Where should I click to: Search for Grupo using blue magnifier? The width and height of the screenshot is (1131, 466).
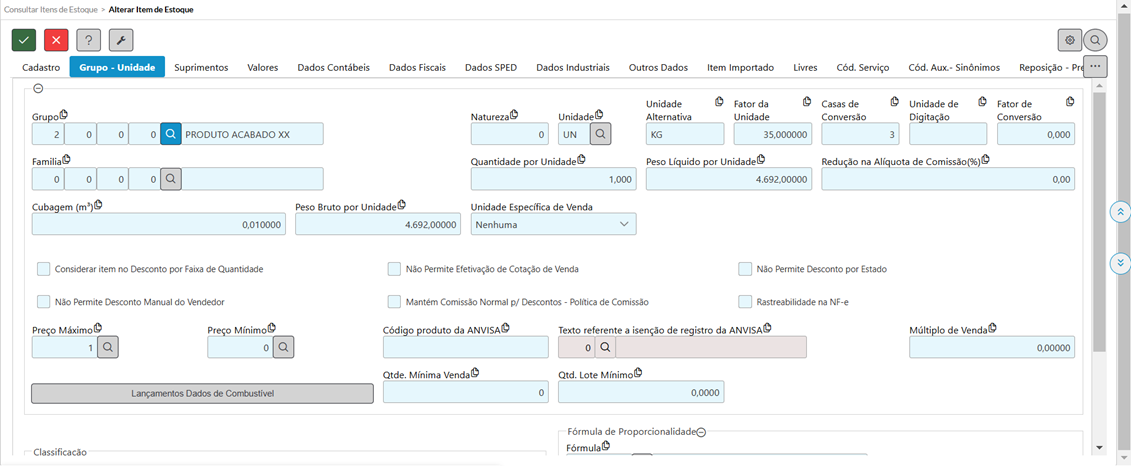pos(171,134)
